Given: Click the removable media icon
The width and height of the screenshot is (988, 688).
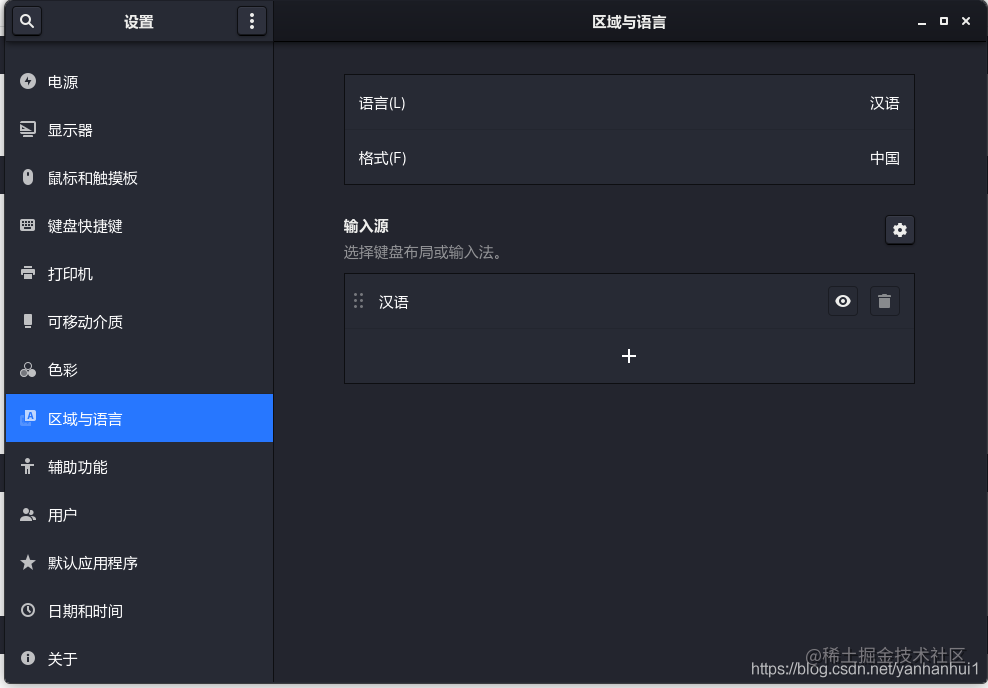Looking at the screenshot, I should pos(28,321).
